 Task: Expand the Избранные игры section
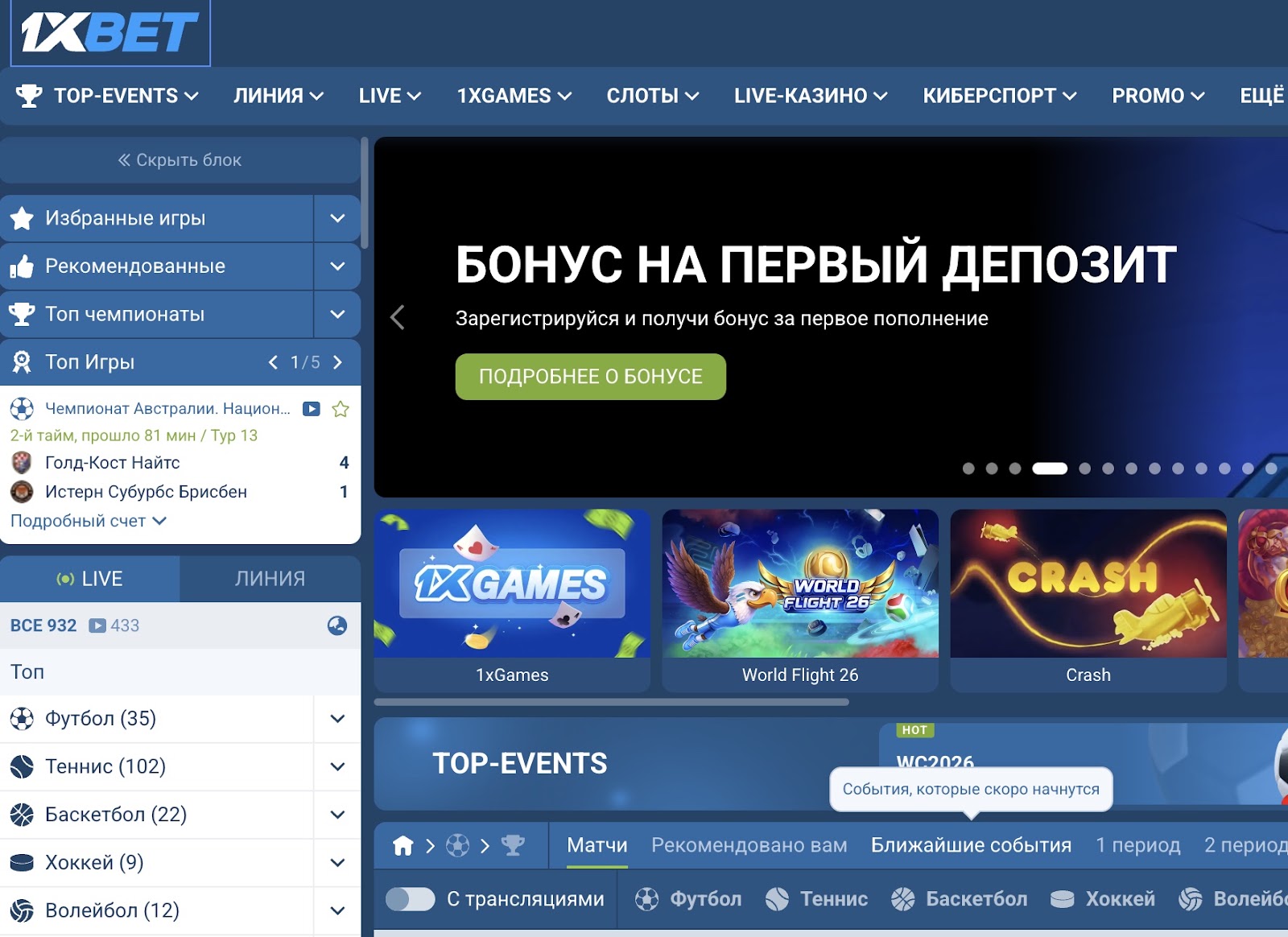[x=337, y=218]
